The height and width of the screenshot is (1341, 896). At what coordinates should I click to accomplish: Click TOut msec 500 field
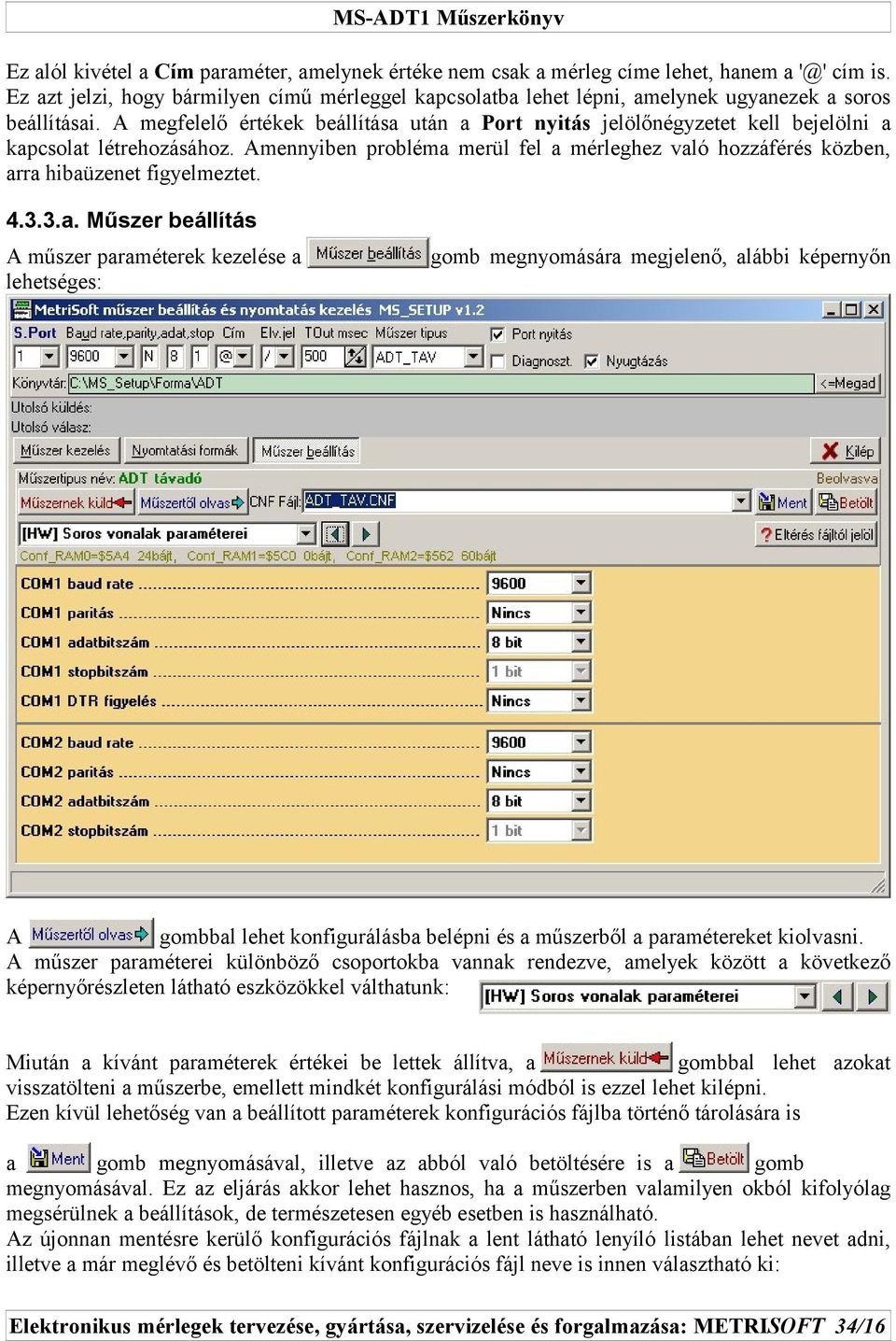(323, 357)
